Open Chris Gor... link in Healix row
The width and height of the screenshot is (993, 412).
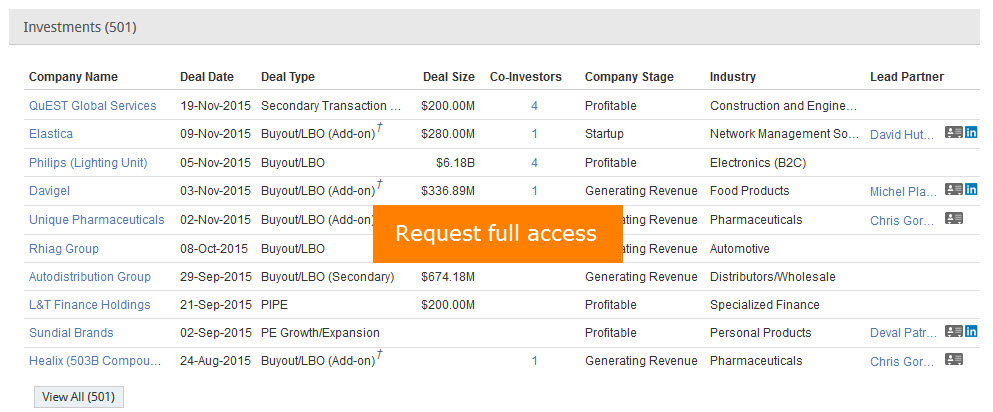[x=901, y=361]
